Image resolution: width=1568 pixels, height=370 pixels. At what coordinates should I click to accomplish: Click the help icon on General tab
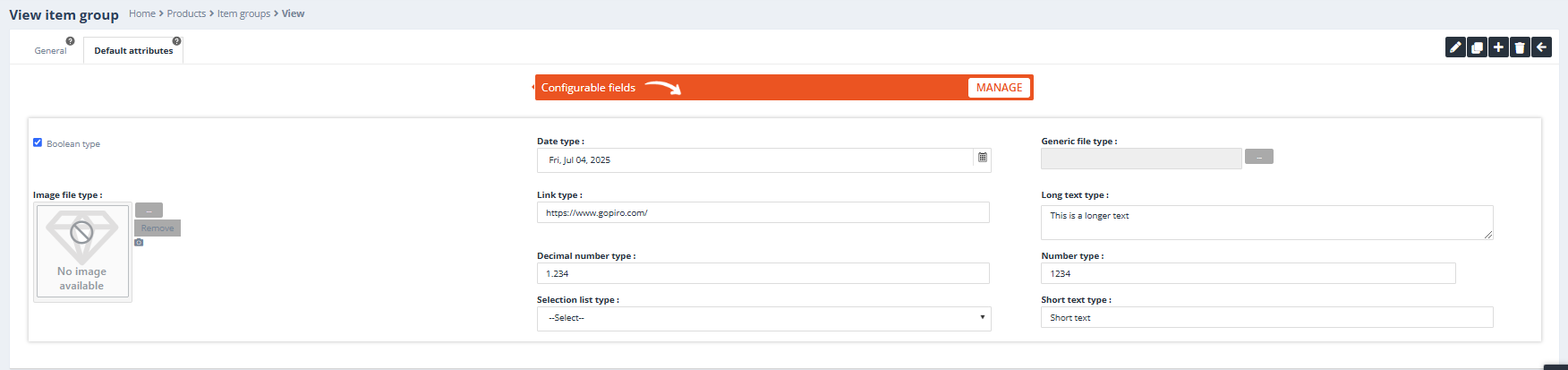point(70,41)
